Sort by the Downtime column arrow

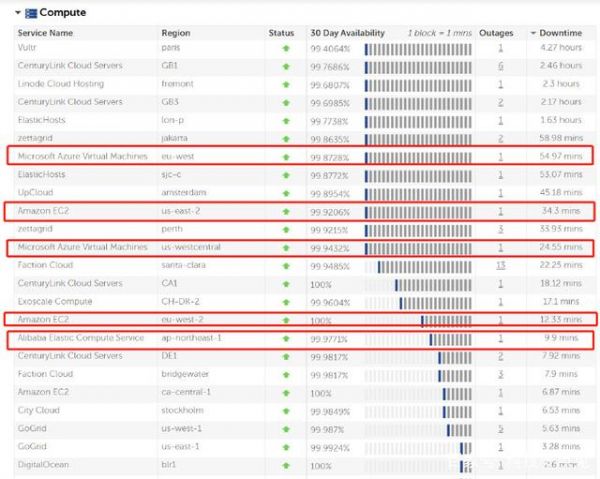click(532, 33)
